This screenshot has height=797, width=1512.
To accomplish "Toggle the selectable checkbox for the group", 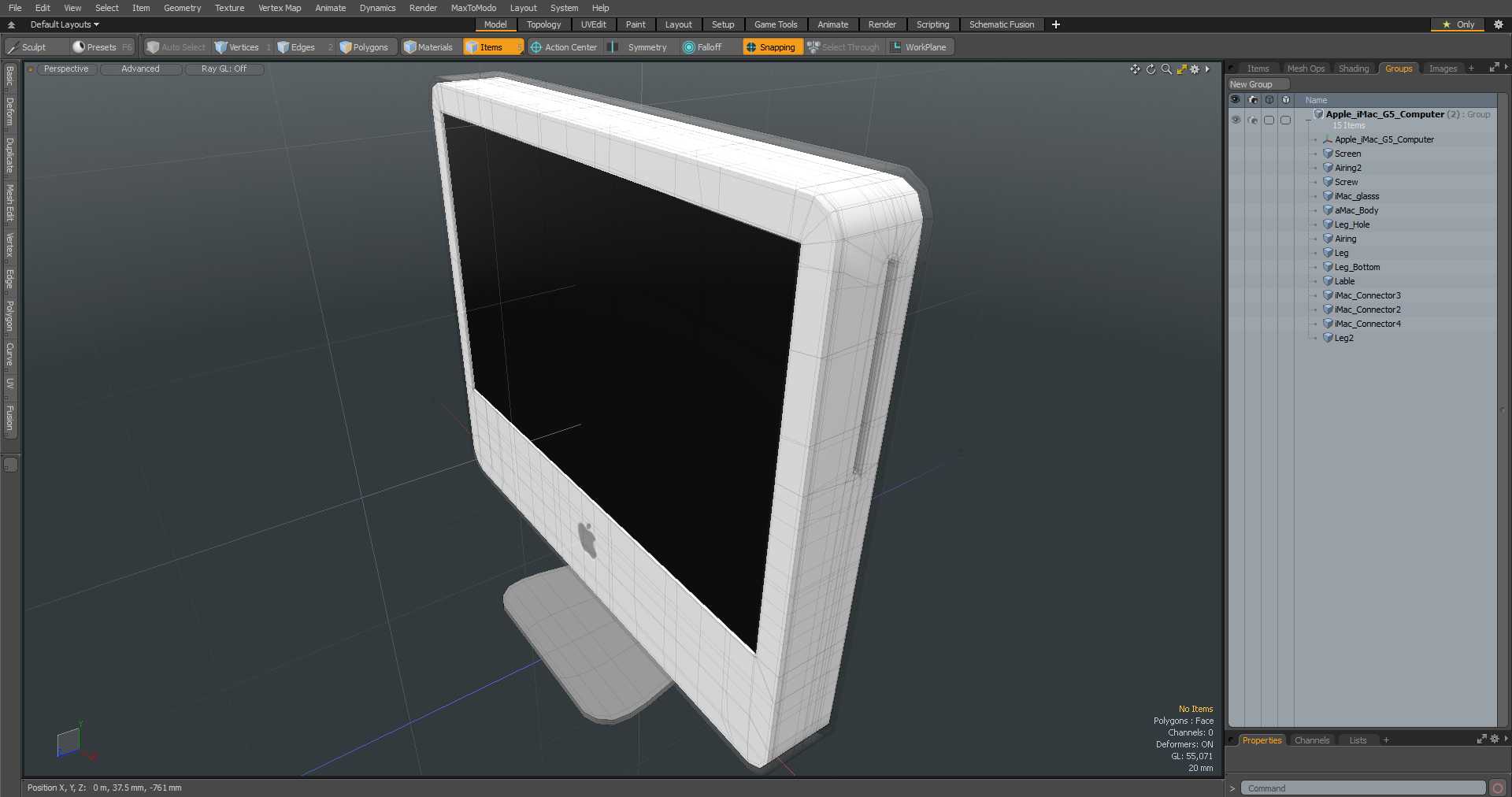I will (x=1285, y=120).
